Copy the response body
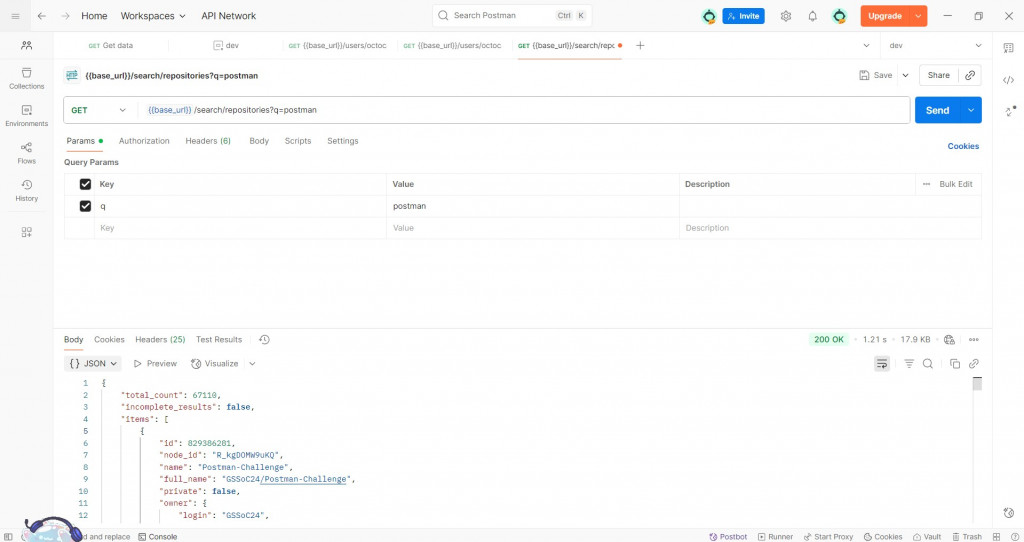Image resolution: width=1024 pixels, height=542 pixels. point(955,364)
